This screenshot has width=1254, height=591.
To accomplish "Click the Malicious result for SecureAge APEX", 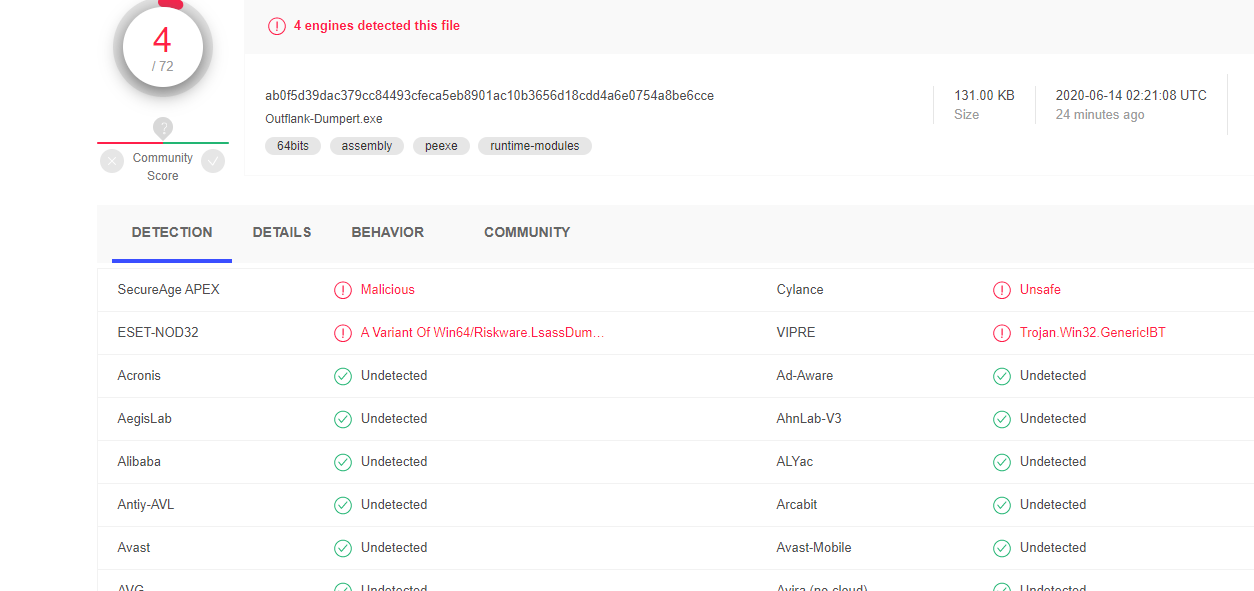I will [388, 290].
